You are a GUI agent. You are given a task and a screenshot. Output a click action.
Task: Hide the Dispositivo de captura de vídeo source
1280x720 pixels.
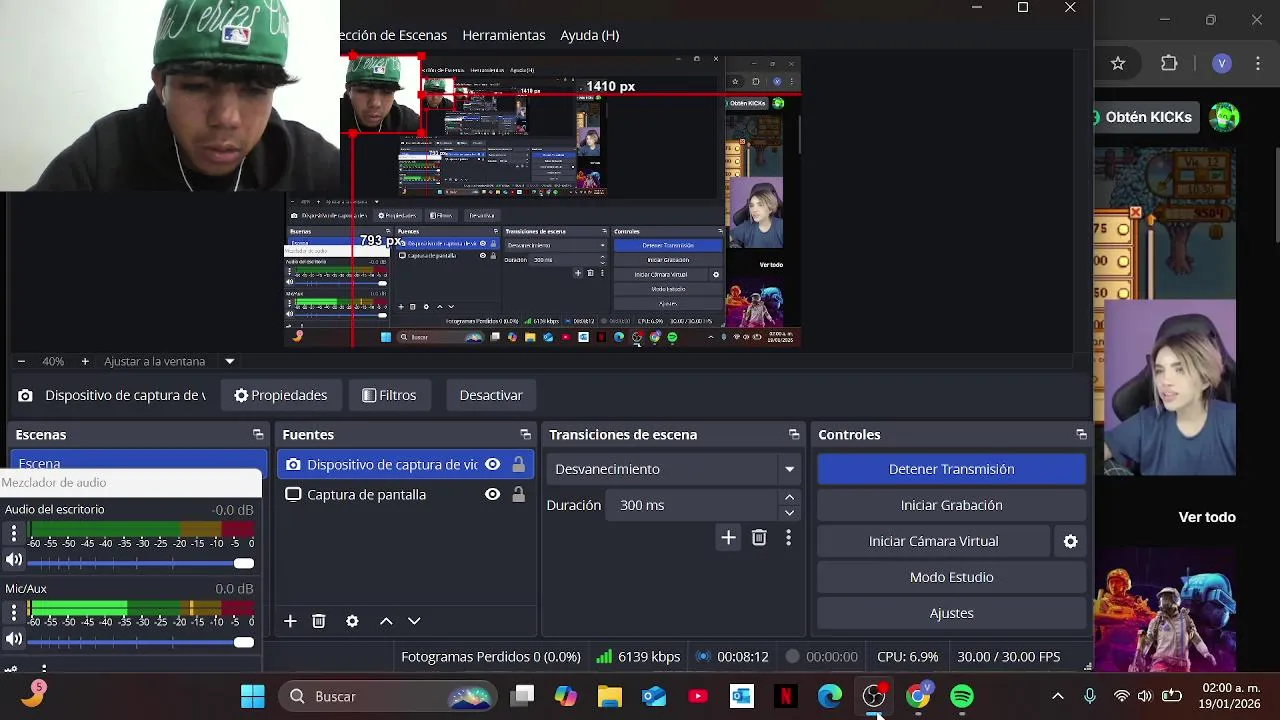coord(492,465)
